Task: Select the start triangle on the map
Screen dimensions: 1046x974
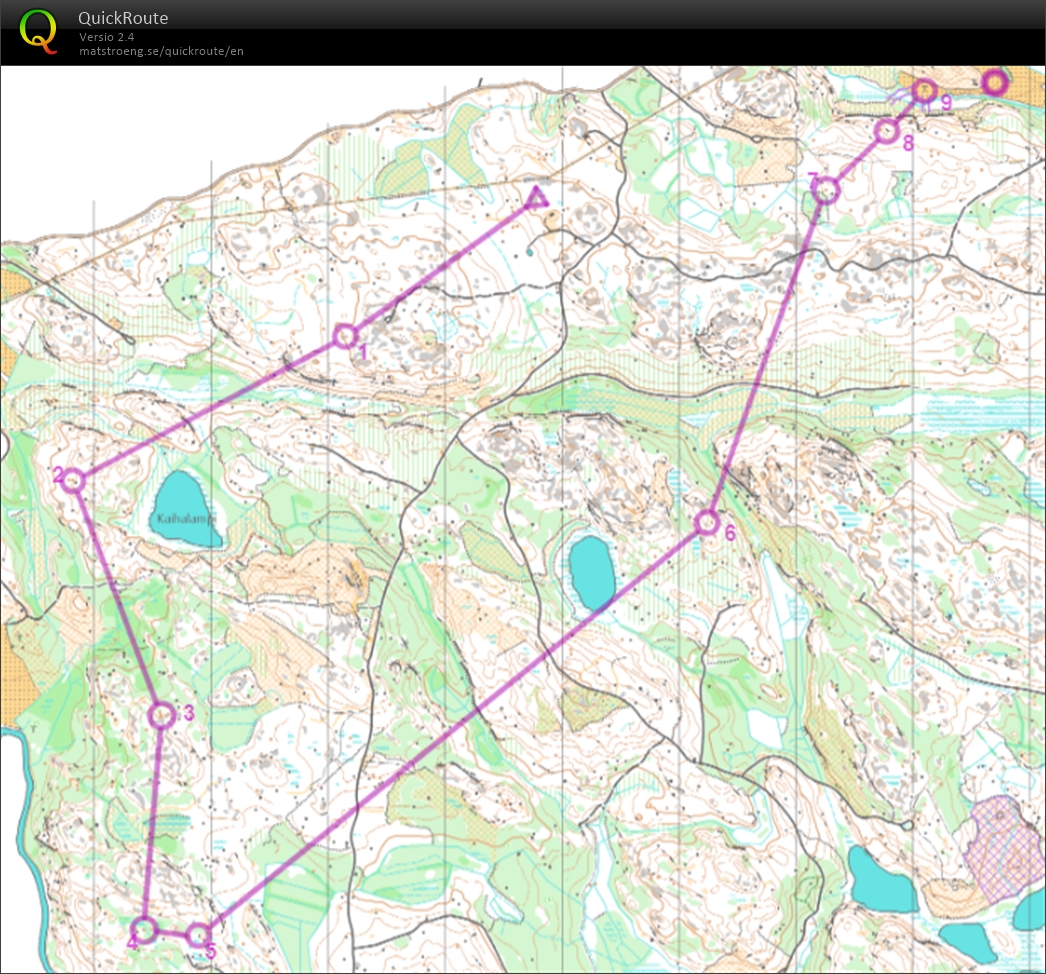Action: coord(536,198)
